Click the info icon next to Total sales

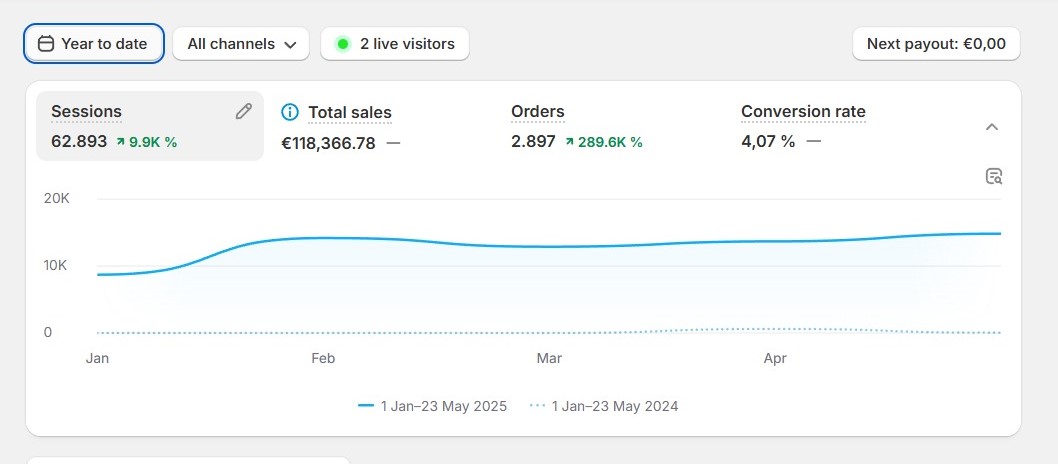(290, 112)
